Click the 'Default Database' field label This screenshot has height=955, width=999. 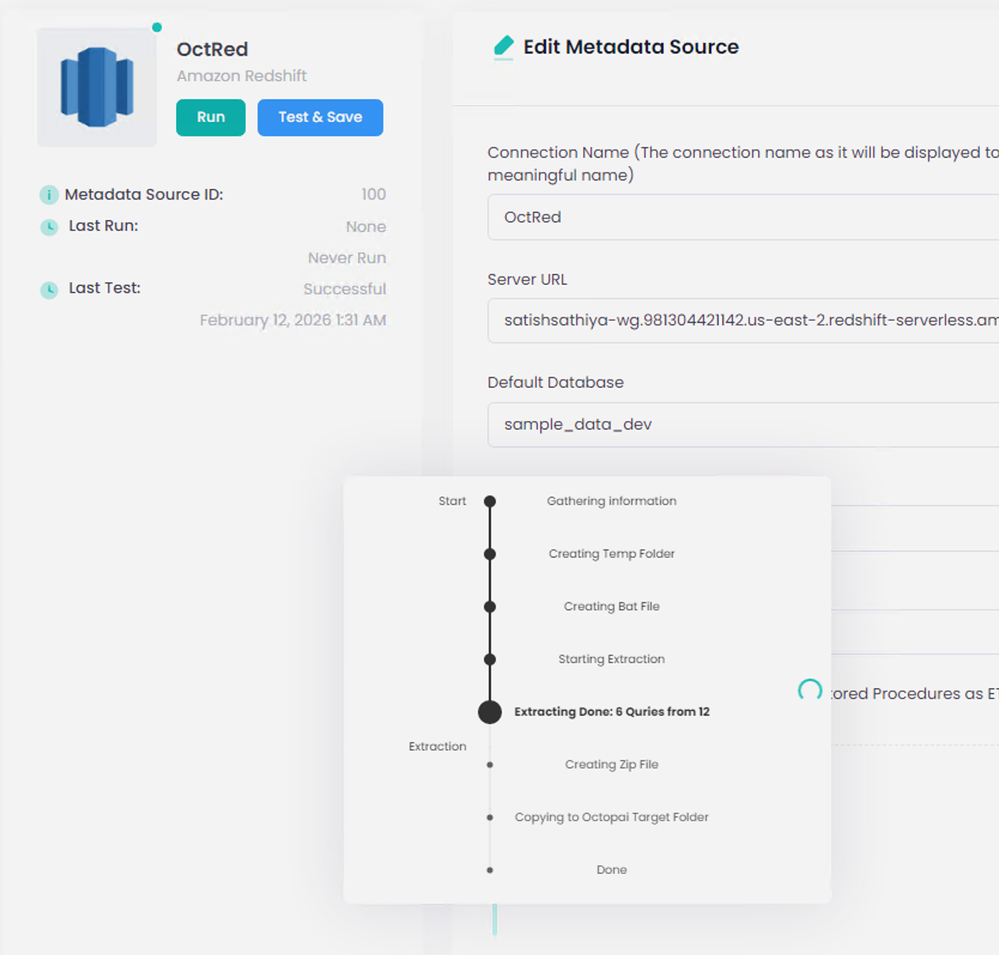pos(556,382)
